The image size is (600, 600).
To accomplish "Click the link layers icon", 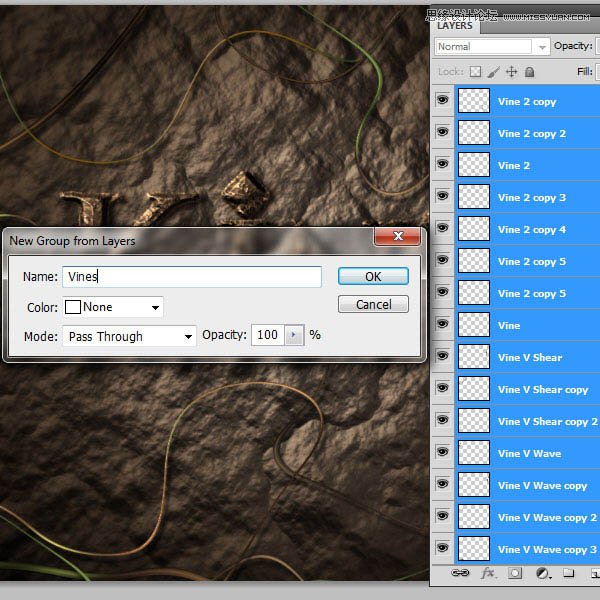I will tap(460, 573).
